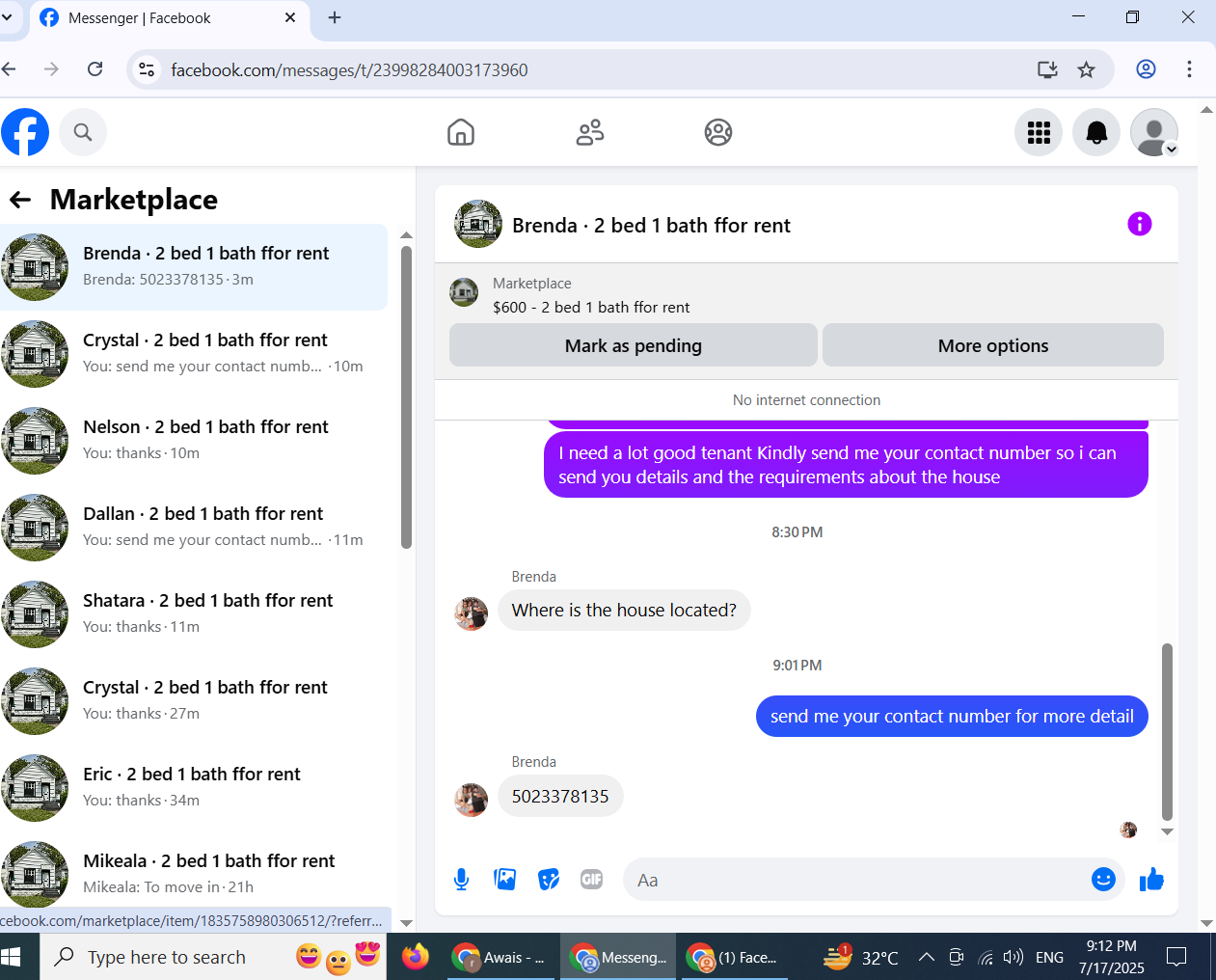Open the Groups icon in top navigation
This screenshot has width=1216, height=980.
pos(718,132)
